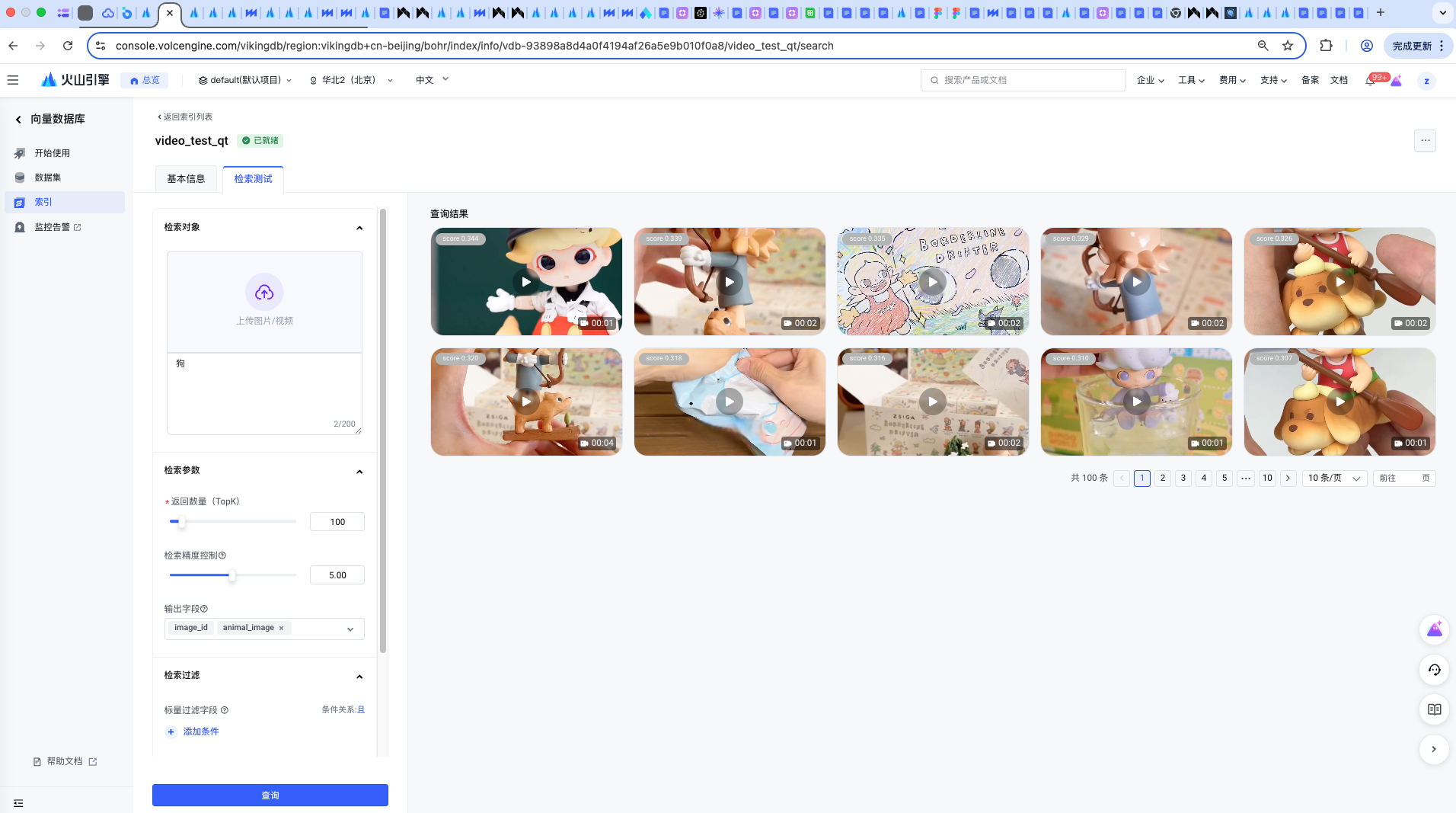Click the upload image/video cloud icon
Image resolution: width=1456 pixels, height=813 pixels.
(x=264, y=292)
